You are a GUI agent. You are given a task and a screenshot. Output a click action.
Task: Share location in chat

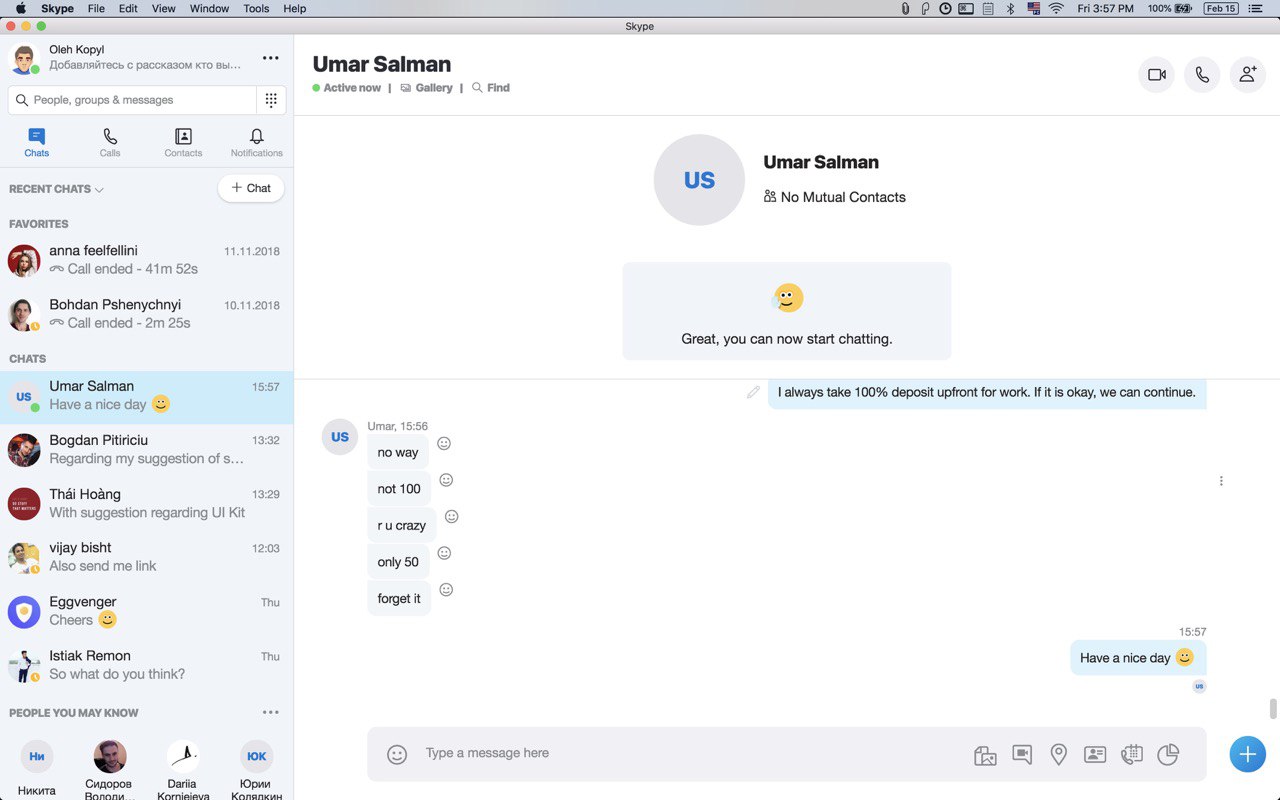(1058, 755)
